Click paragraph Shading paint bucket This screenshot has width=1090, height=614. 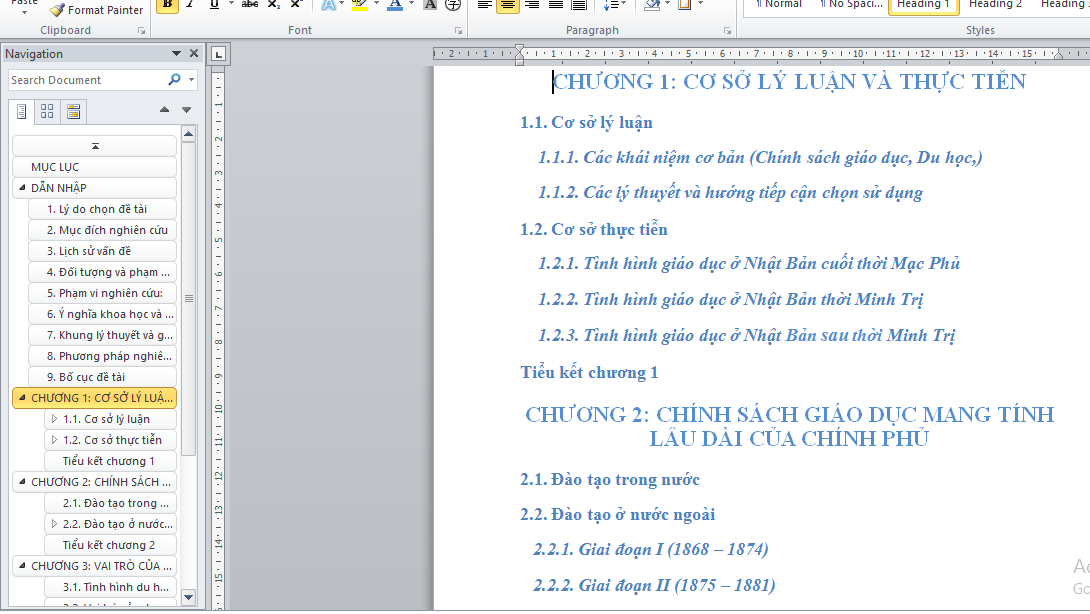coord(652,4)
